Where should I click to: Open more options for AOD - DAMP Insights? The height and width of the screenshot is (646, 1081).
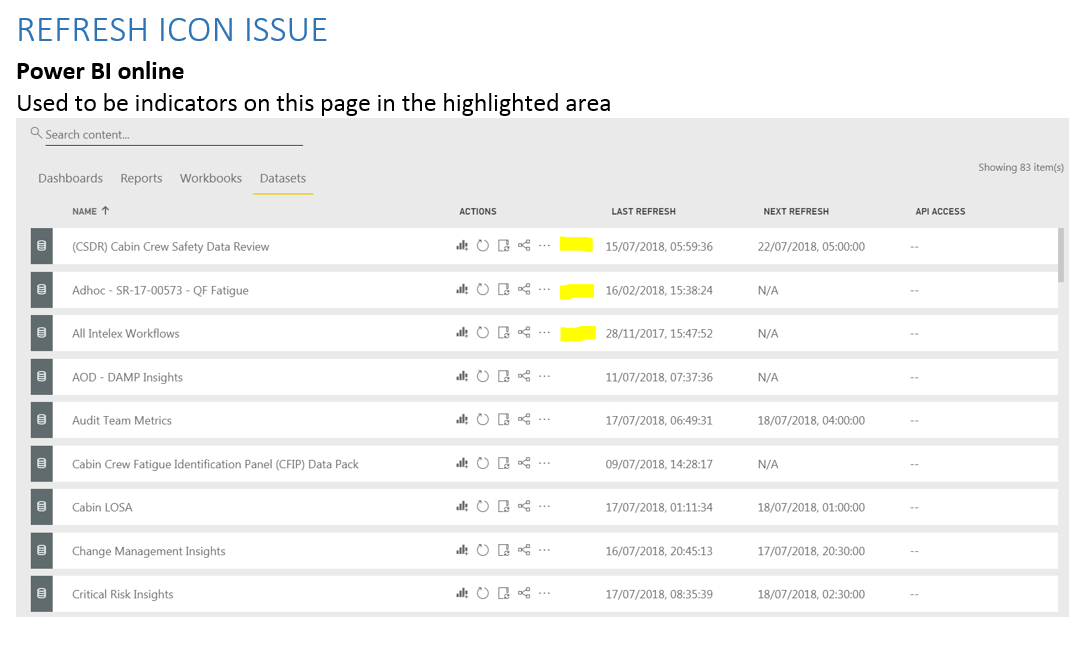(545, 376)
